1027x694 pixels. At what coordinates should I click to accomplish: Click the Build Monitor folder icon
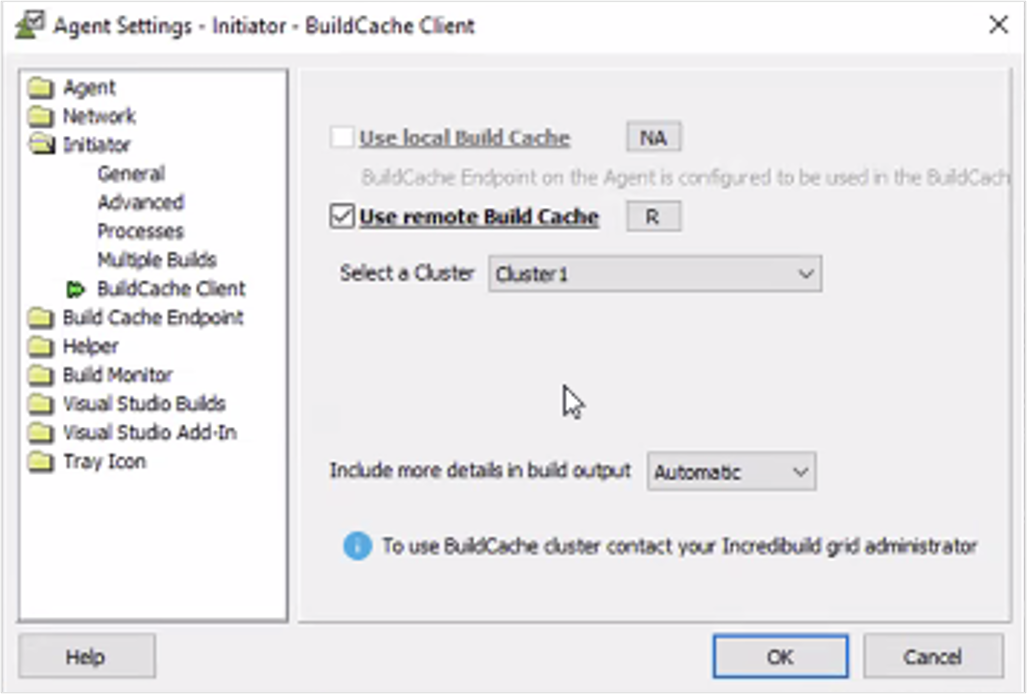41,376
